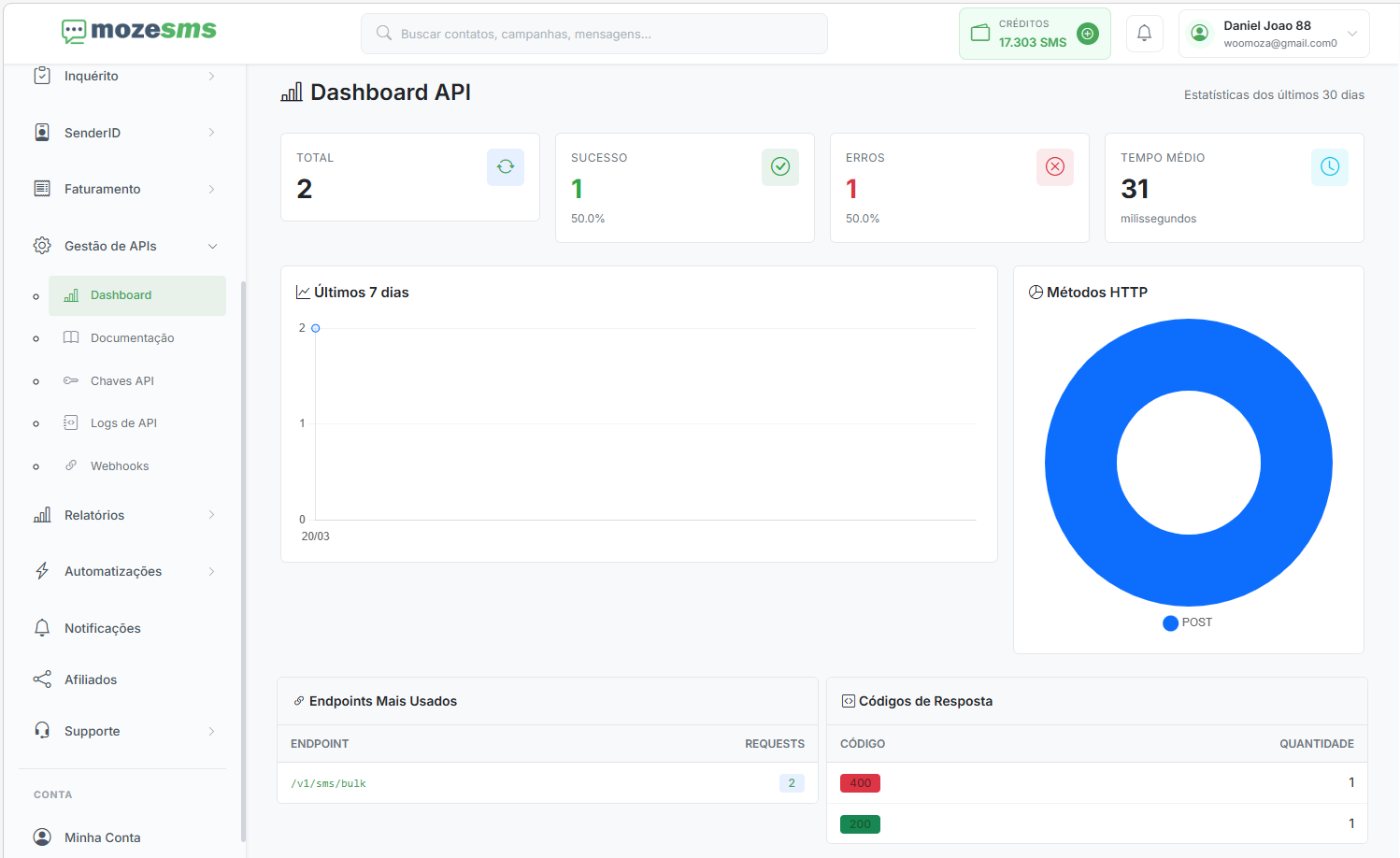
Task: Go to Logs de API page
Action: pos(123,423)
